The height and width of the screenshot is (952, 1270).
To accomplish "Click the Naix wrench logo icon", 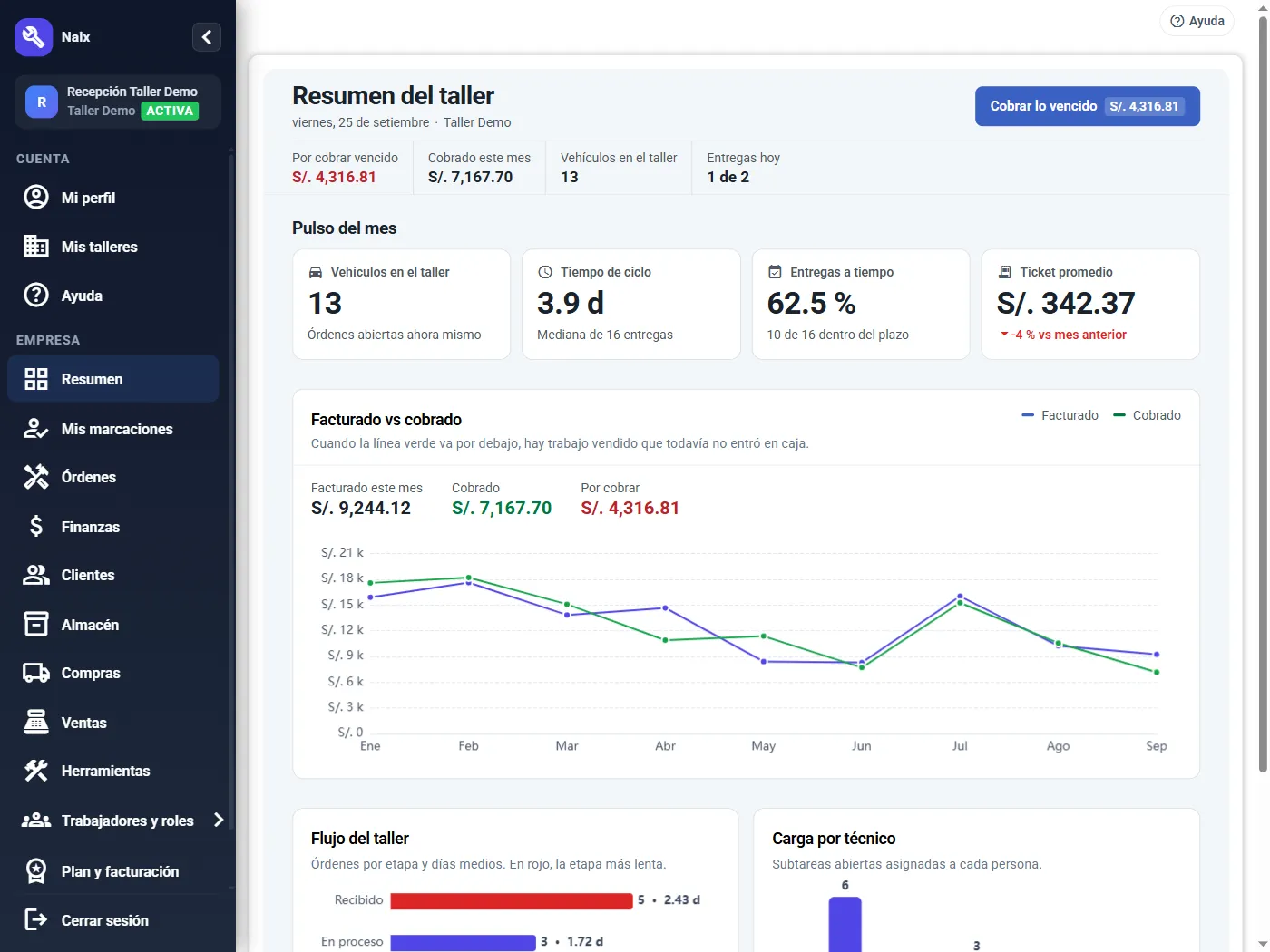I will 34,37.
